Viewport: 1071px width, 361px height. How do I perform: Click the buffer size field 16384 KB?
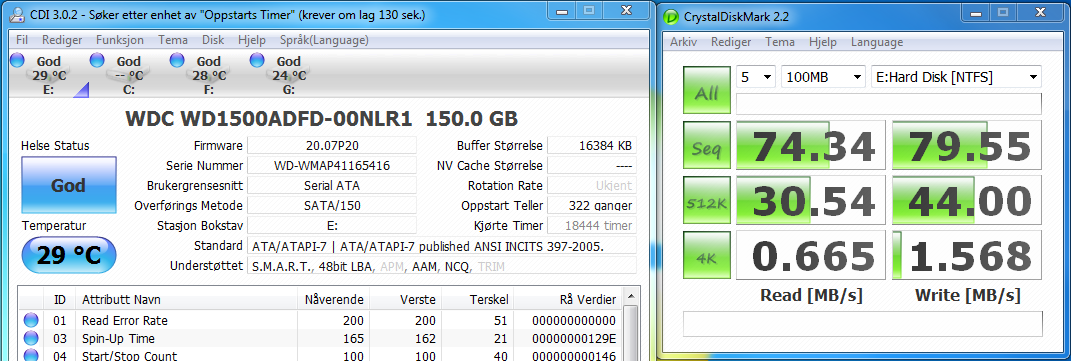[x=592, y=145]
